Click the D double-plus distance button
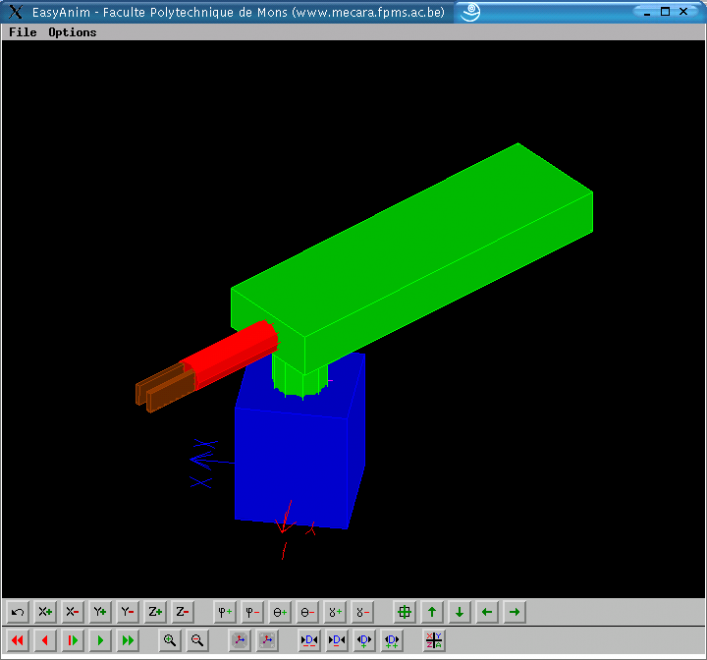 [x=391, y=640]
